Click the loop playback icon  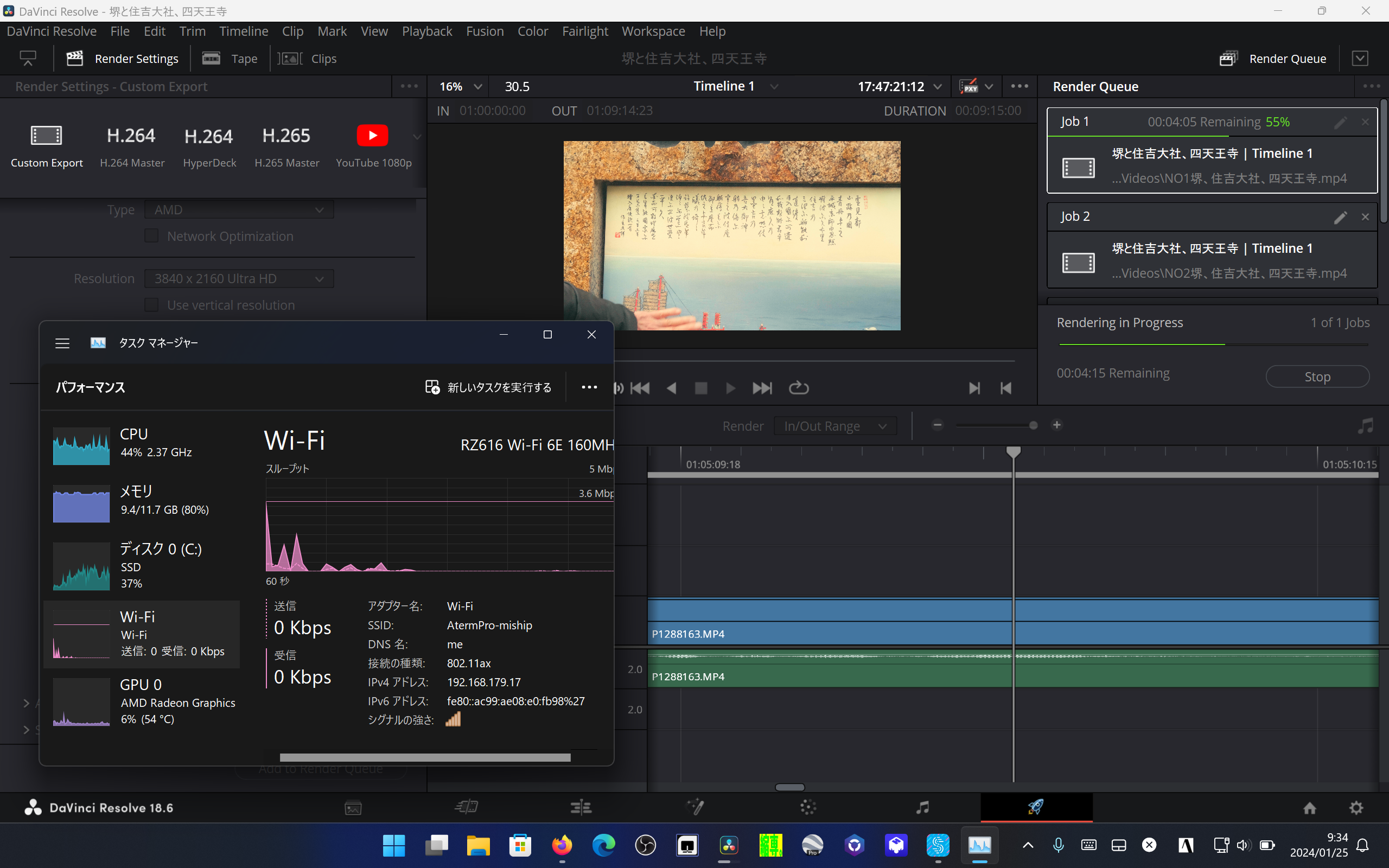pyautogui.click(x=798, y=388)
